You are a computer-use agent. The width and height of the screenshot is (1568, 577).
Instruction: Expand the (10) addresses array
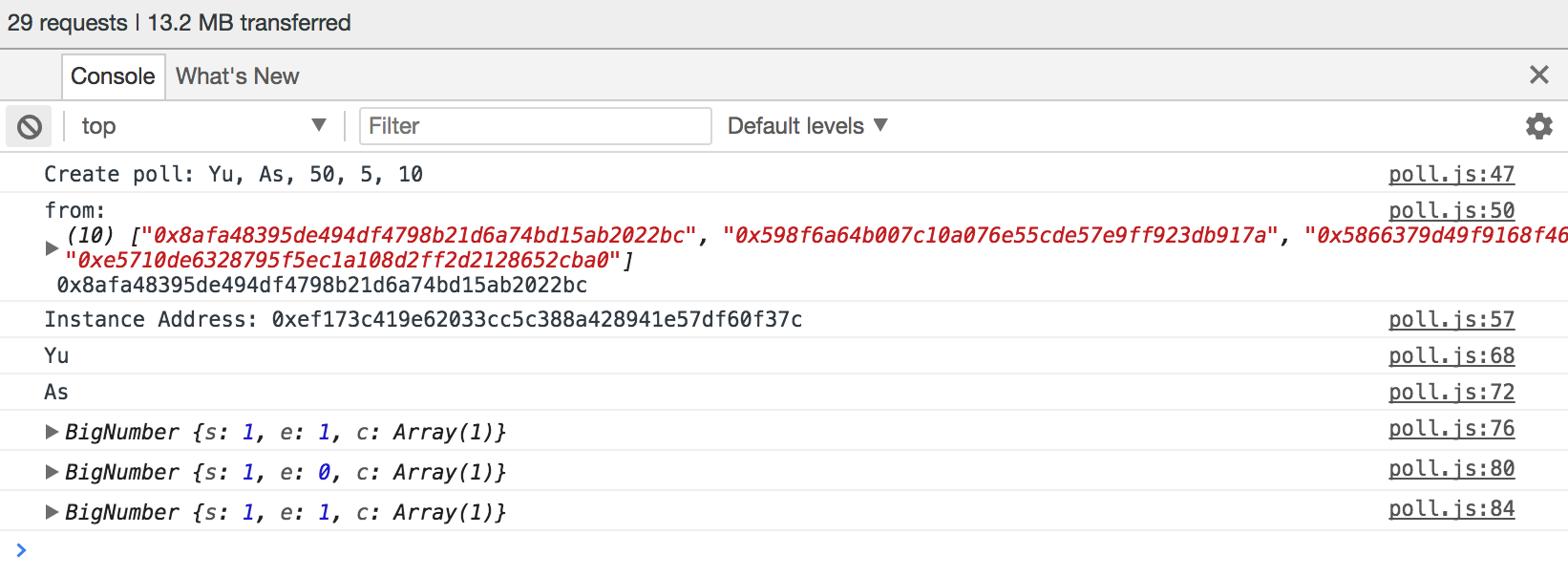tap(52, 248)
